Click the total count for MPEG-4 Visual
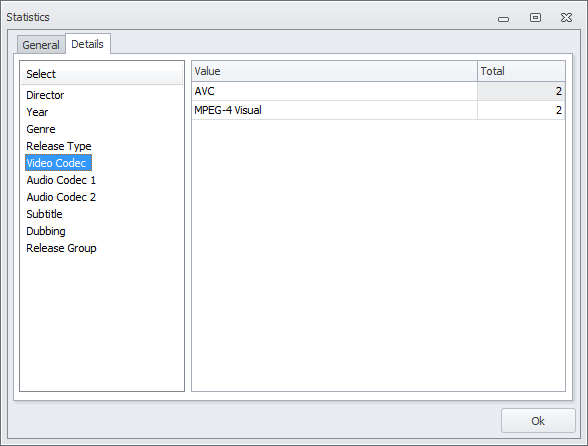The width and height of the screenshot is (588, 446). click(x=521, y=110)
